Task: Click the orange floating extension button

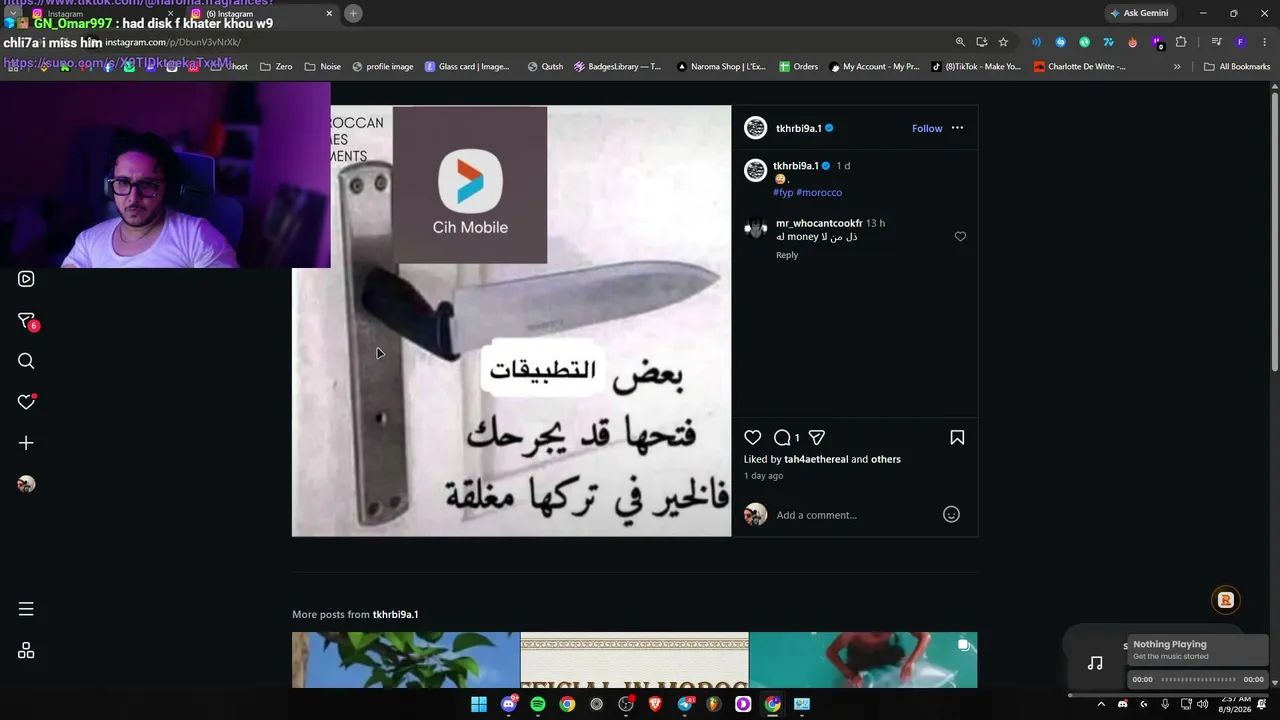Action: coord(1225,600)
